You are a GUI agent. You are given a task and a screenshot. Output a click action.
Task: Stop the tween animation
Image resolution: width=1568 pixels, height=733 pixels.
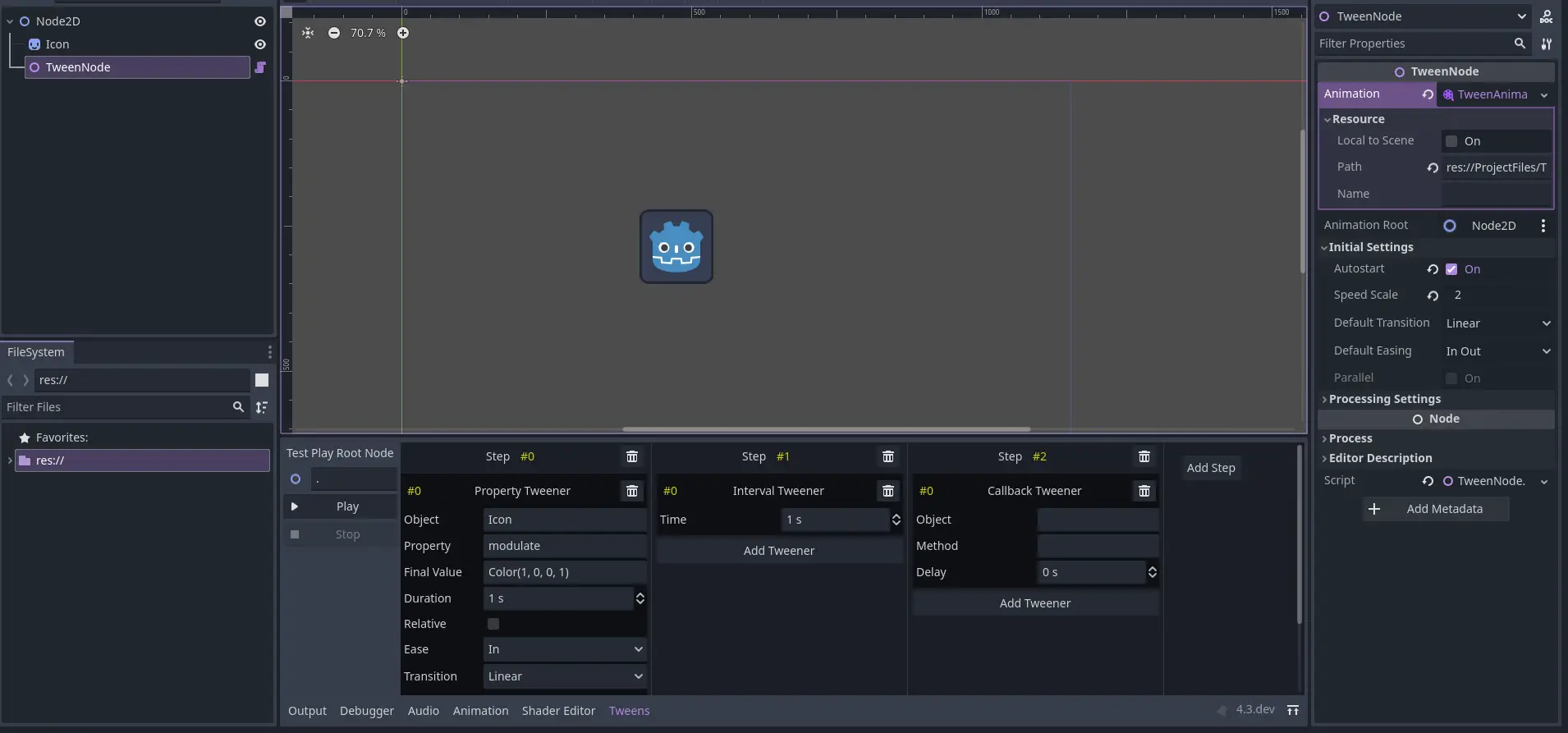(340, 534)
